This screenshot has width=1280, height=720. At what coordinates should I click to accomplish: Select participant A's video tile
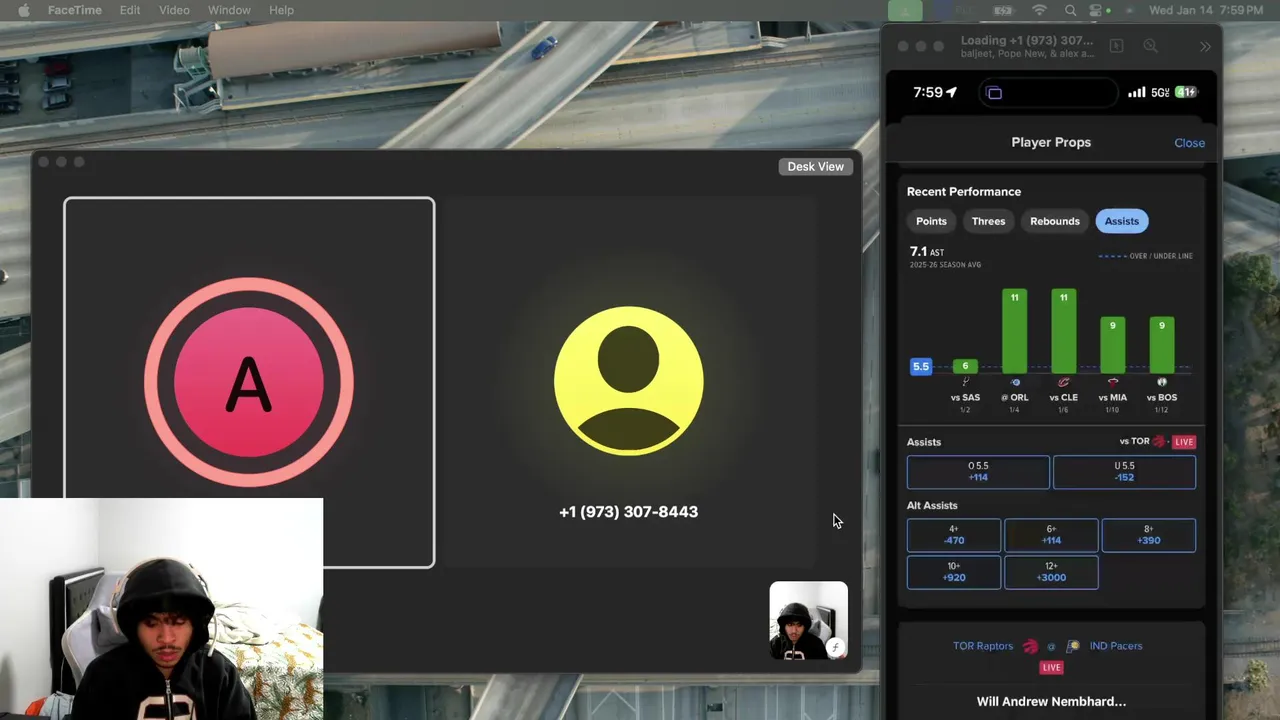[249, 382]
